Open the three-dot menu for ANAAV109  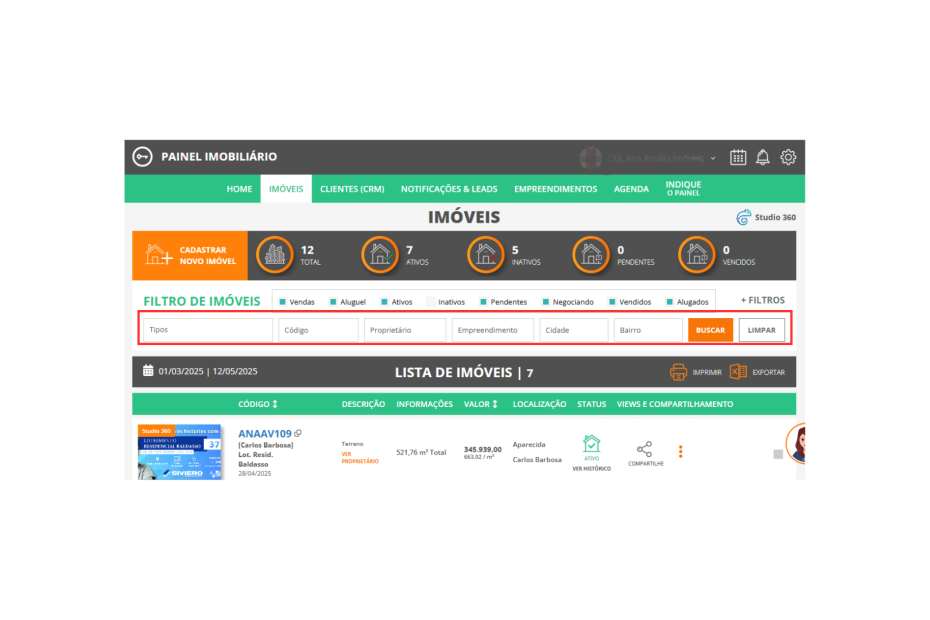(x=681, y=451)
